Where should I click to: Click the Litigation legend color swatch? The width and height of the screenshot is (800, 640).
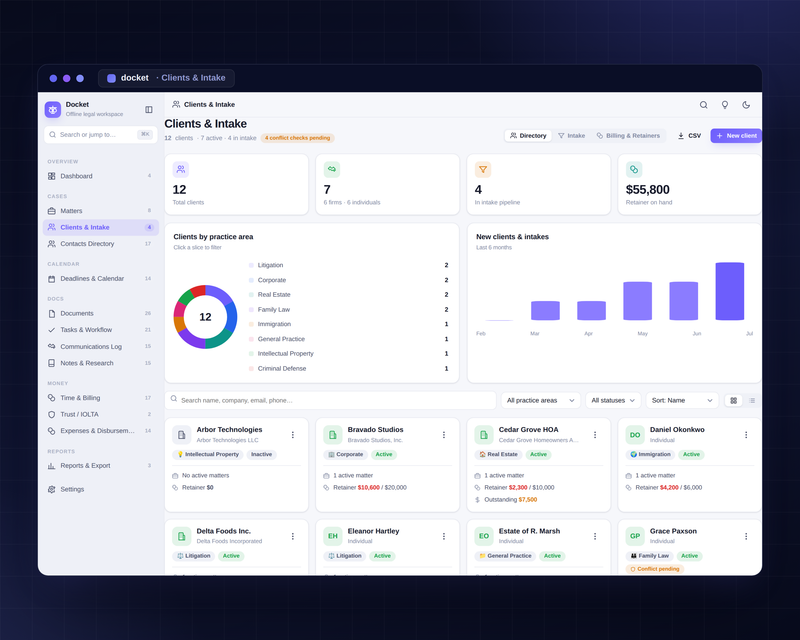[251, 265]
